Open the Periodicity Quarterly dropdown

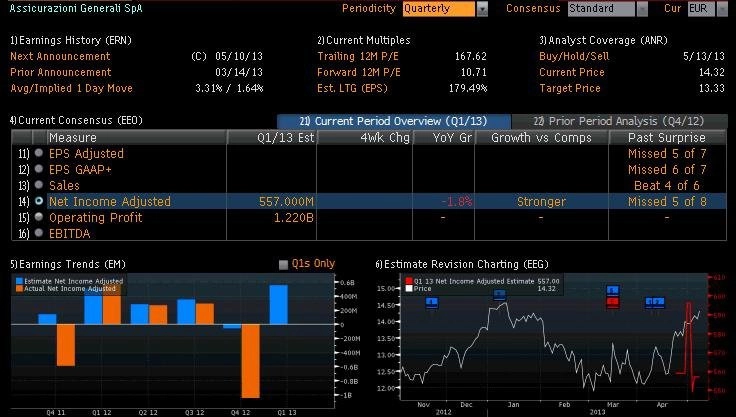point(482,9)
